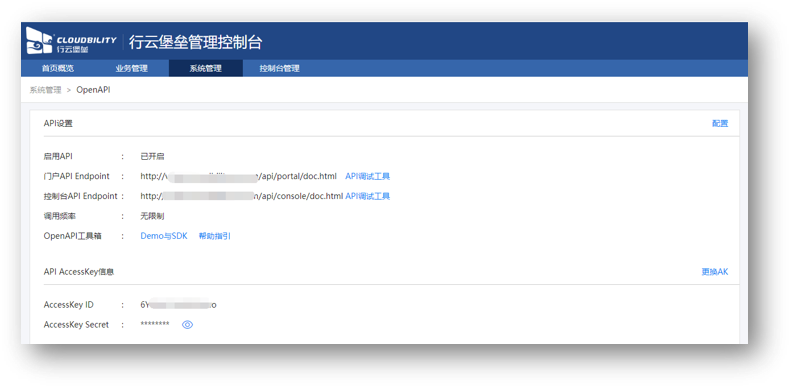This screenshot has width=790, height=386.
Task: Click the masked AccessKey Secret asterisks
Action: click(x=155, y=325)
